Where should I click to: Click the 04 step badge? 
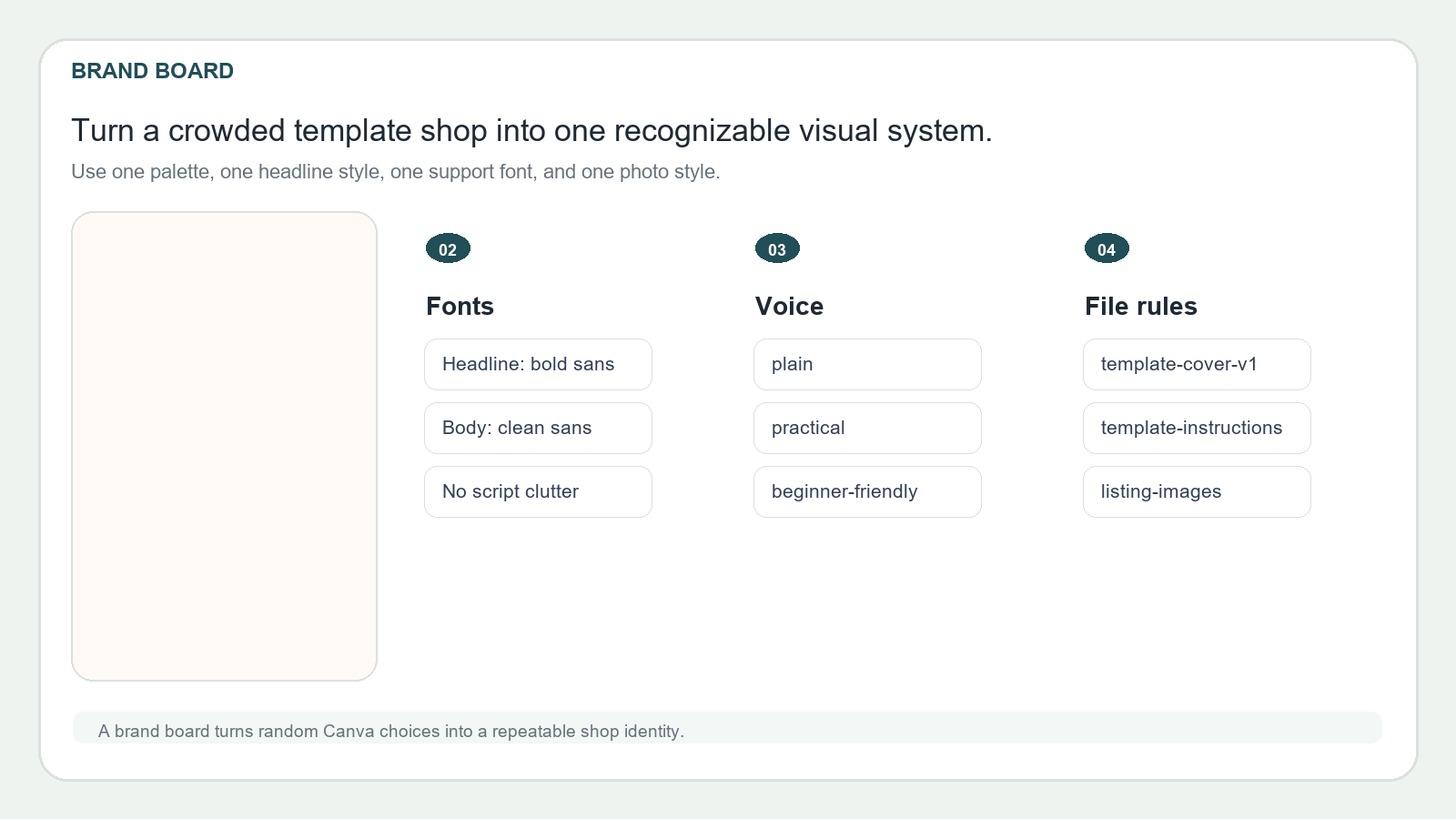(1107, 248)
